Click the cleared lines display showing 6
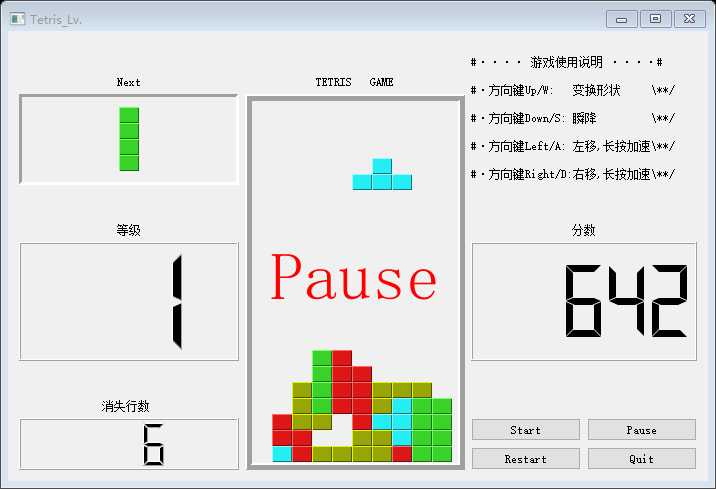The image size is (716, 489). [129, 444]
